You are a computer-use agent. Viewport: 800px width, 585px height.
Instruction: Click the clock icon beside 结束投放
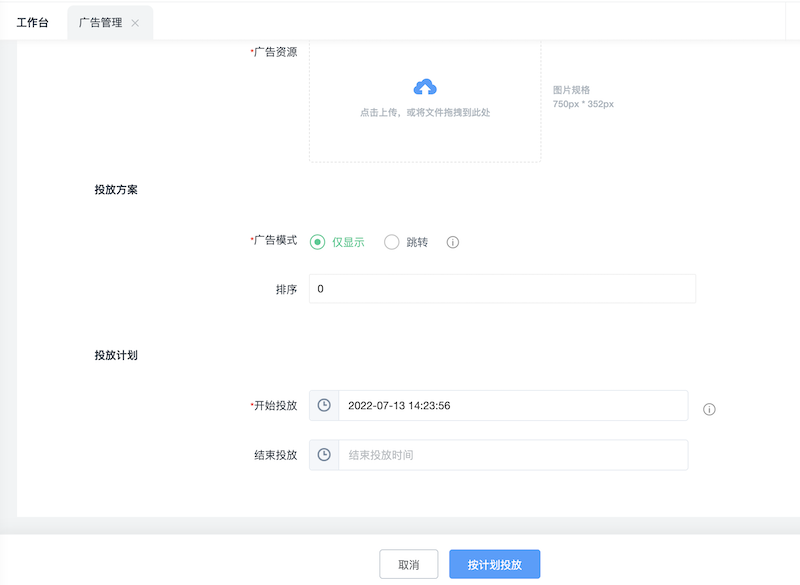pos(323,455)
